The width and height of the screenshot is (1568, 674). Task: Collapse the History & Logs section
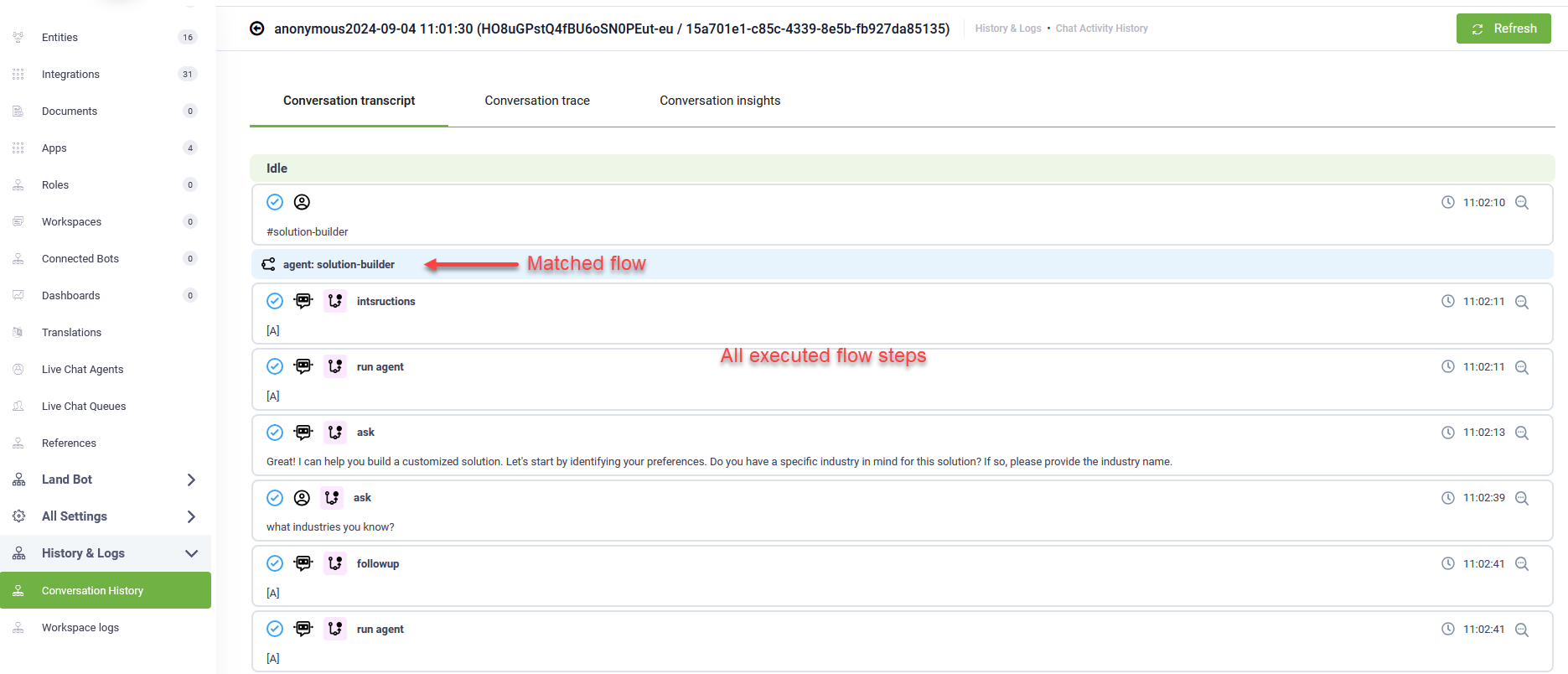coord(190,553)
